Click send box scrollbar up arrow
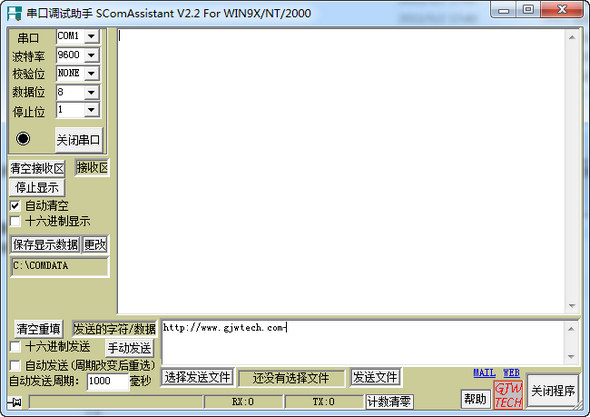The image size is (590, 417). 571,329
